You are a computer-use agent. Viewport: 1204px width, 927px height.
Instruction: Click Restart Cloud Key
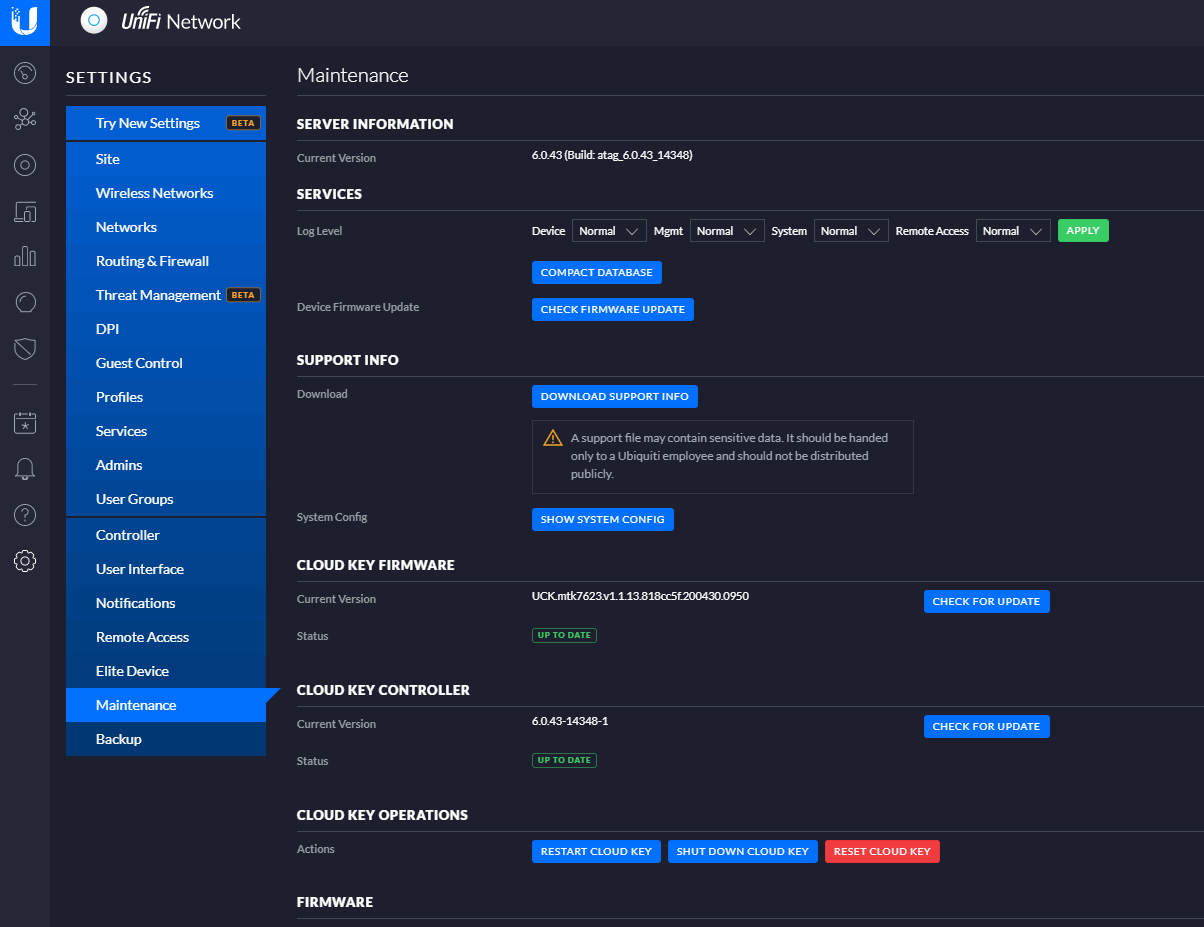(596, 852)
